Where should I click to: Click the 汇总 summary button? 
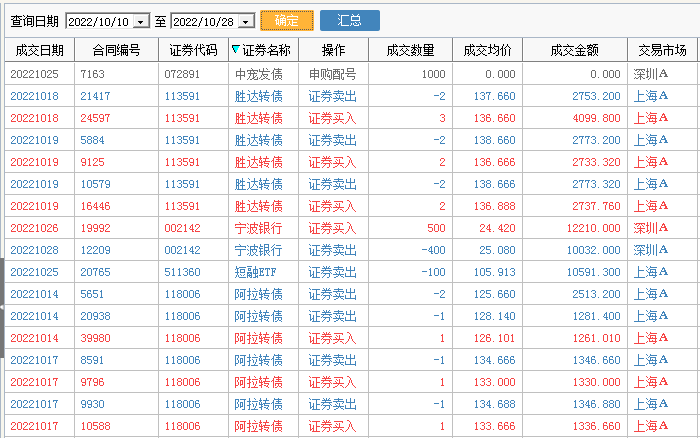click(350, 20)
